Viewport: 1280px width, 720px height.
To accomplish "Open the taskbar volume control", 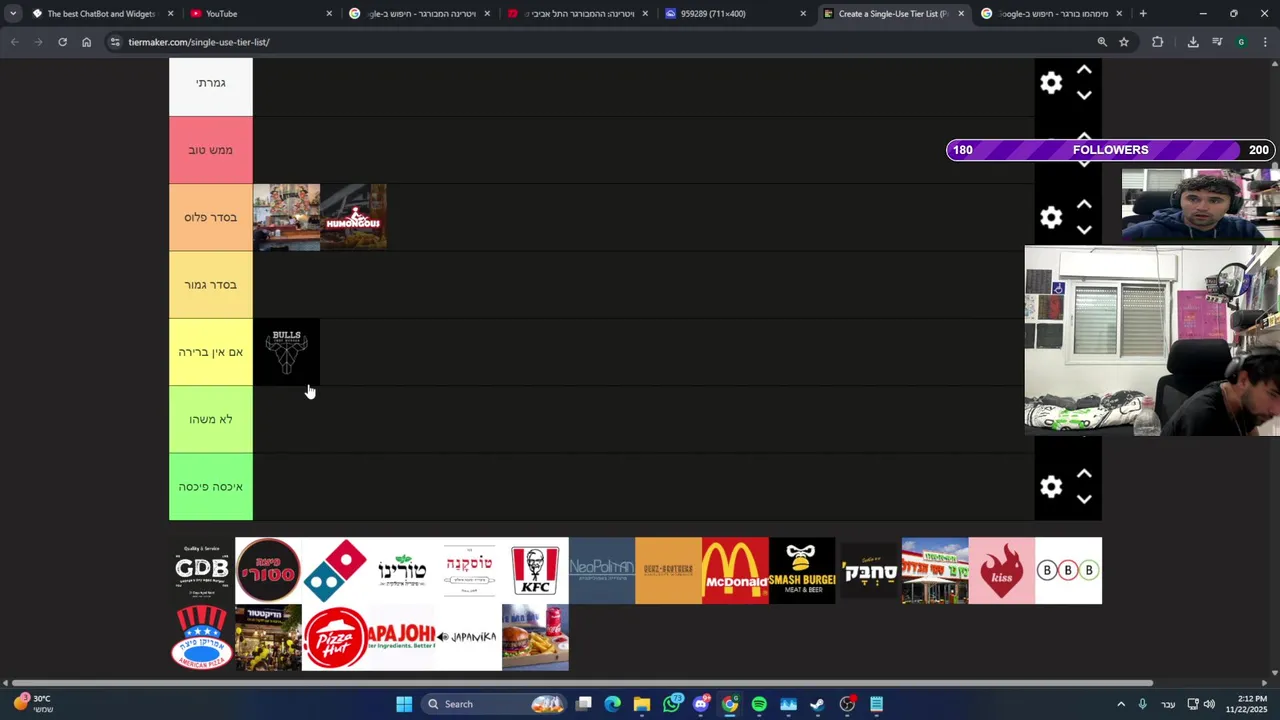I will (x=1209, y=704).
